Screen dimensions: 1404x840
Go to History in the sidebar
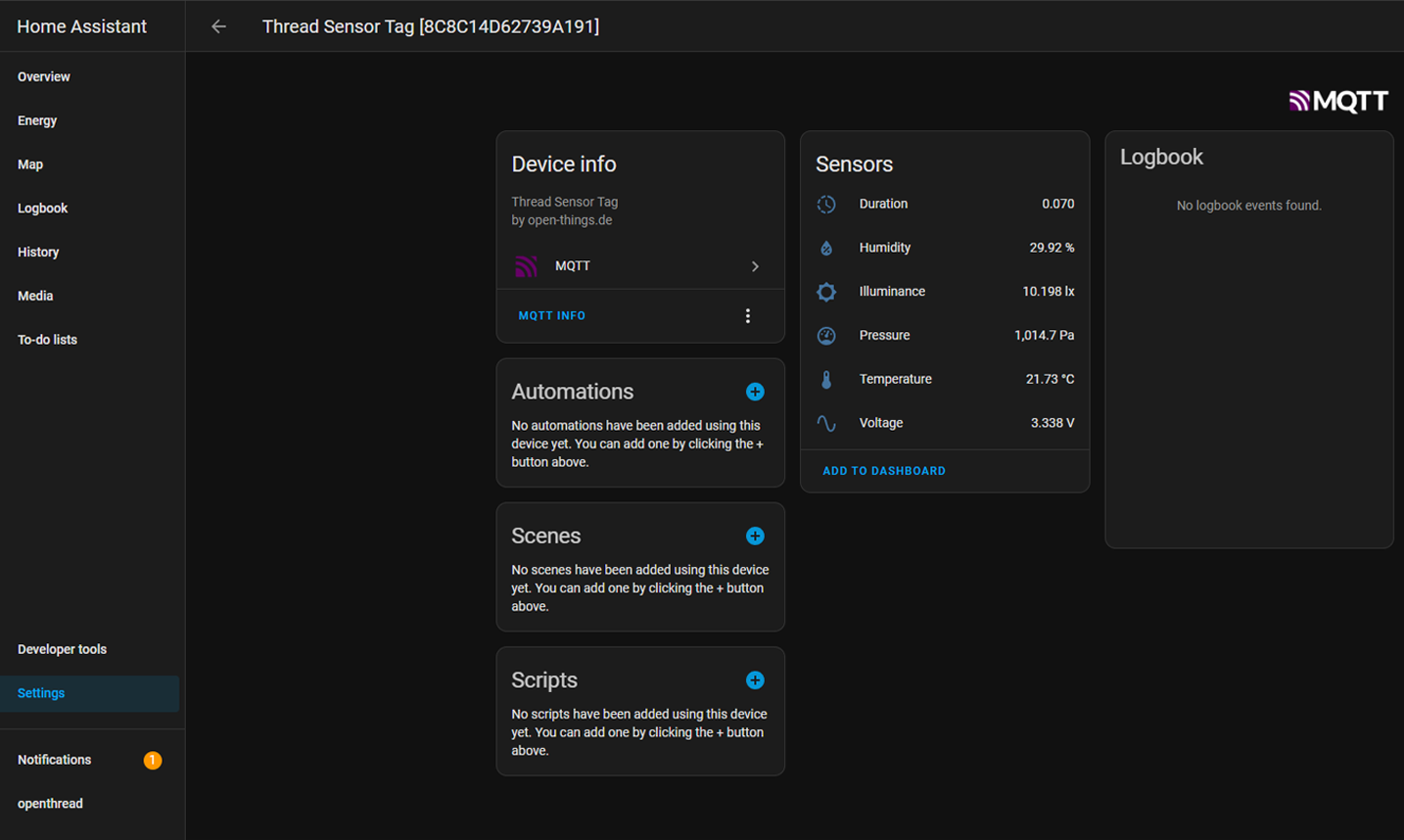tap(38, 252)
